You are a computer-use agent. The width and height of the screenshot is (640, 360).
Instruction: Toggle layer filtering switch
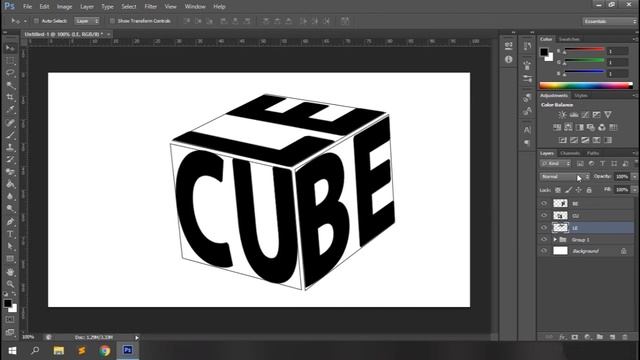point(635,163)
